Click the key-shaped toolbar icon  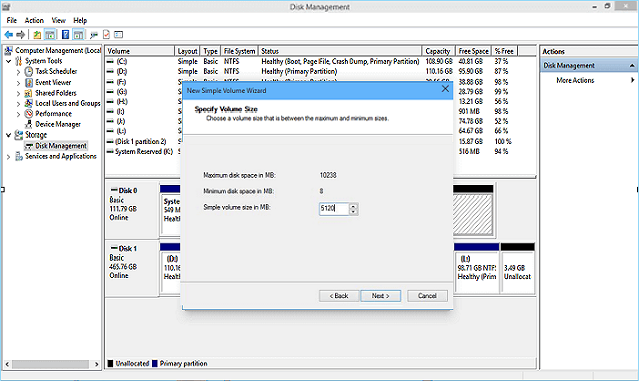pos(94,35)
